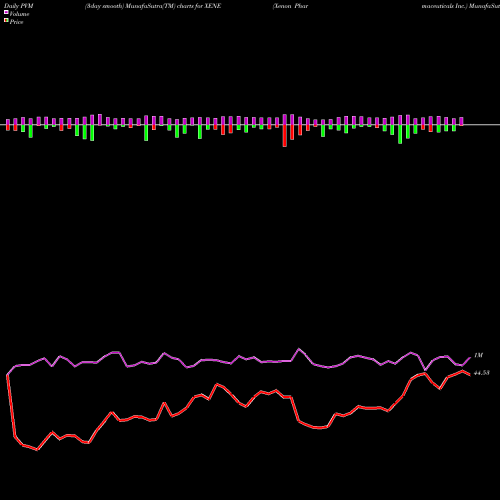The image size is (500, 500).
Task: Click the MunafaSutra charts for XENE heading
Action: (153, 6)
